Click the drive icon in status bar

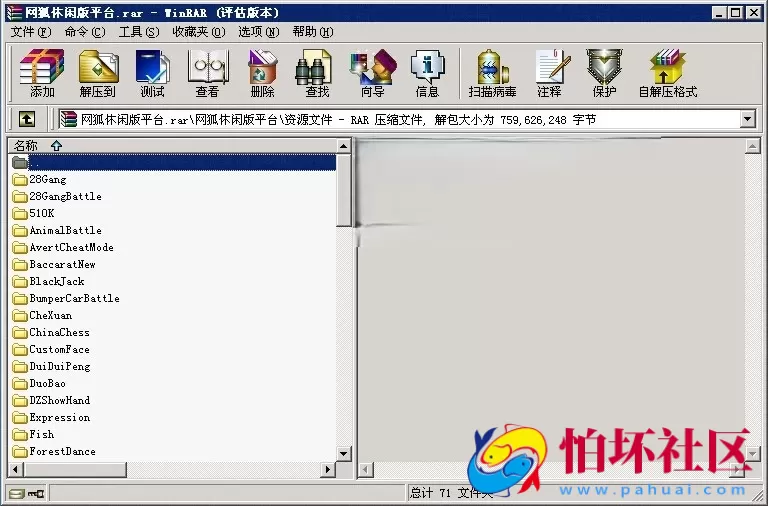[17, 493]
